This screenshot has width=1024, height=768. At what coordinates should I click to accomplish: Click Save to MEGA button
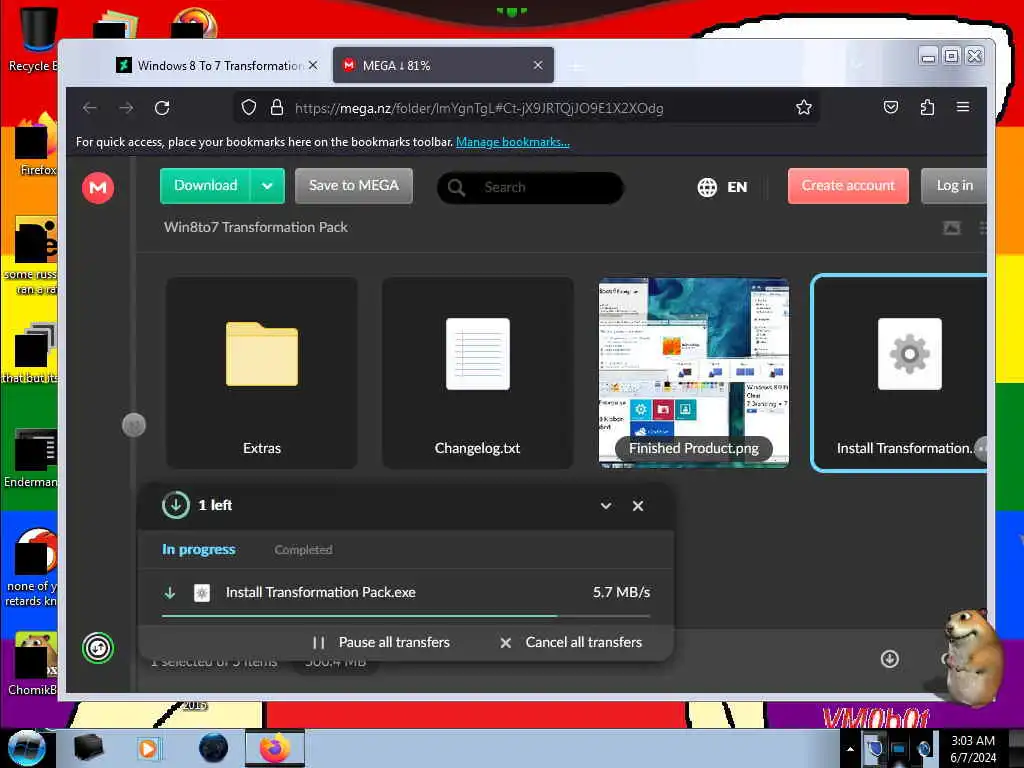(x=353, y=186)
